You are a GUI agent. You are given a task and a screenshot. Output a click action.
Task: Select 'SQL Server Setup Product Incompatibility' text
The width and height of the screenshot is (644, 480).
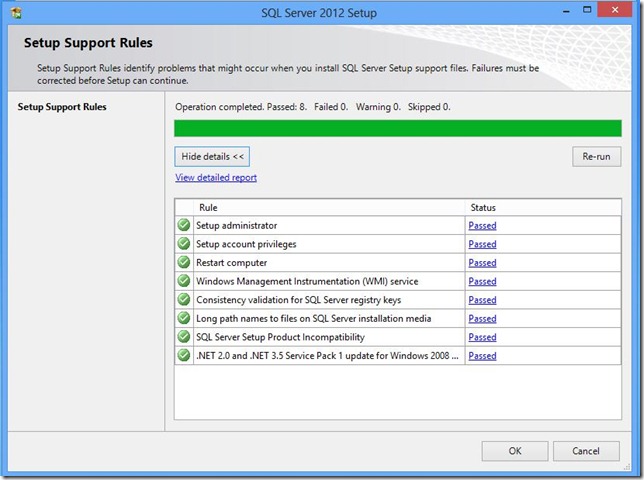coord(281,337)
